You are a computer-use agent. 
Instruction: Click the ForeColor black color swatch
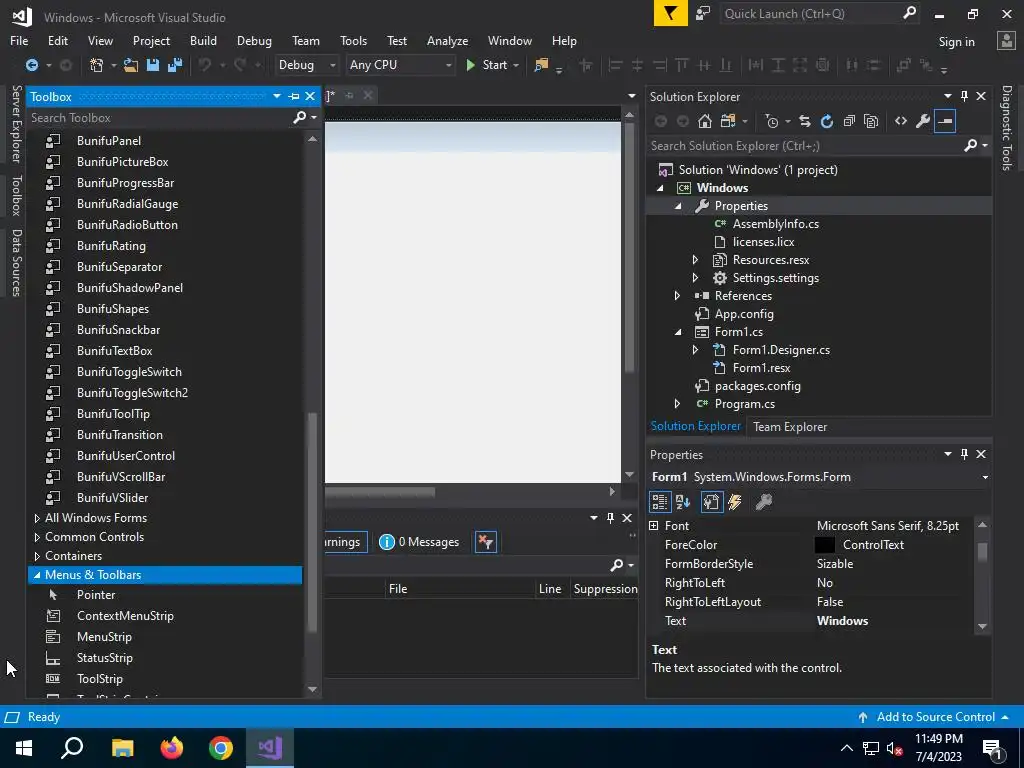point(825,545)
